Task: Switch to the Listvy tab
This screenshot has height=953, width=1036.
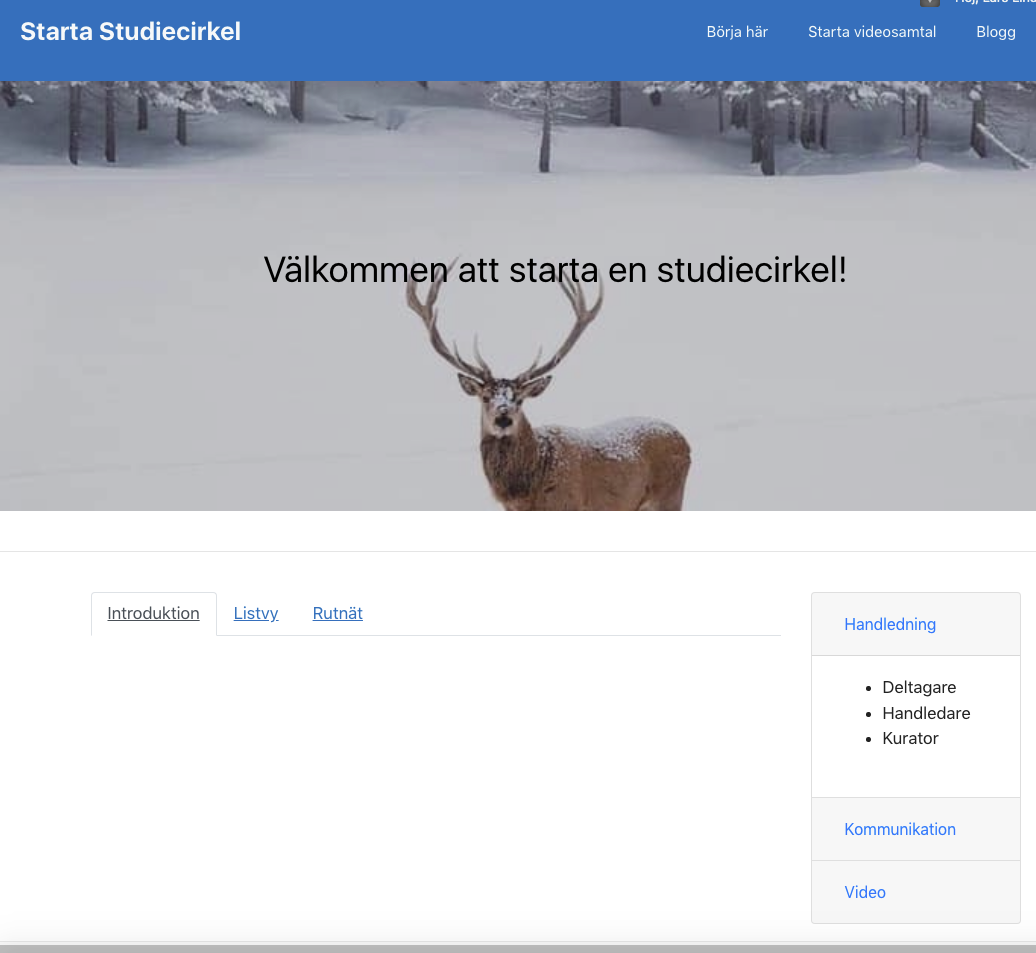Action: 256,613
